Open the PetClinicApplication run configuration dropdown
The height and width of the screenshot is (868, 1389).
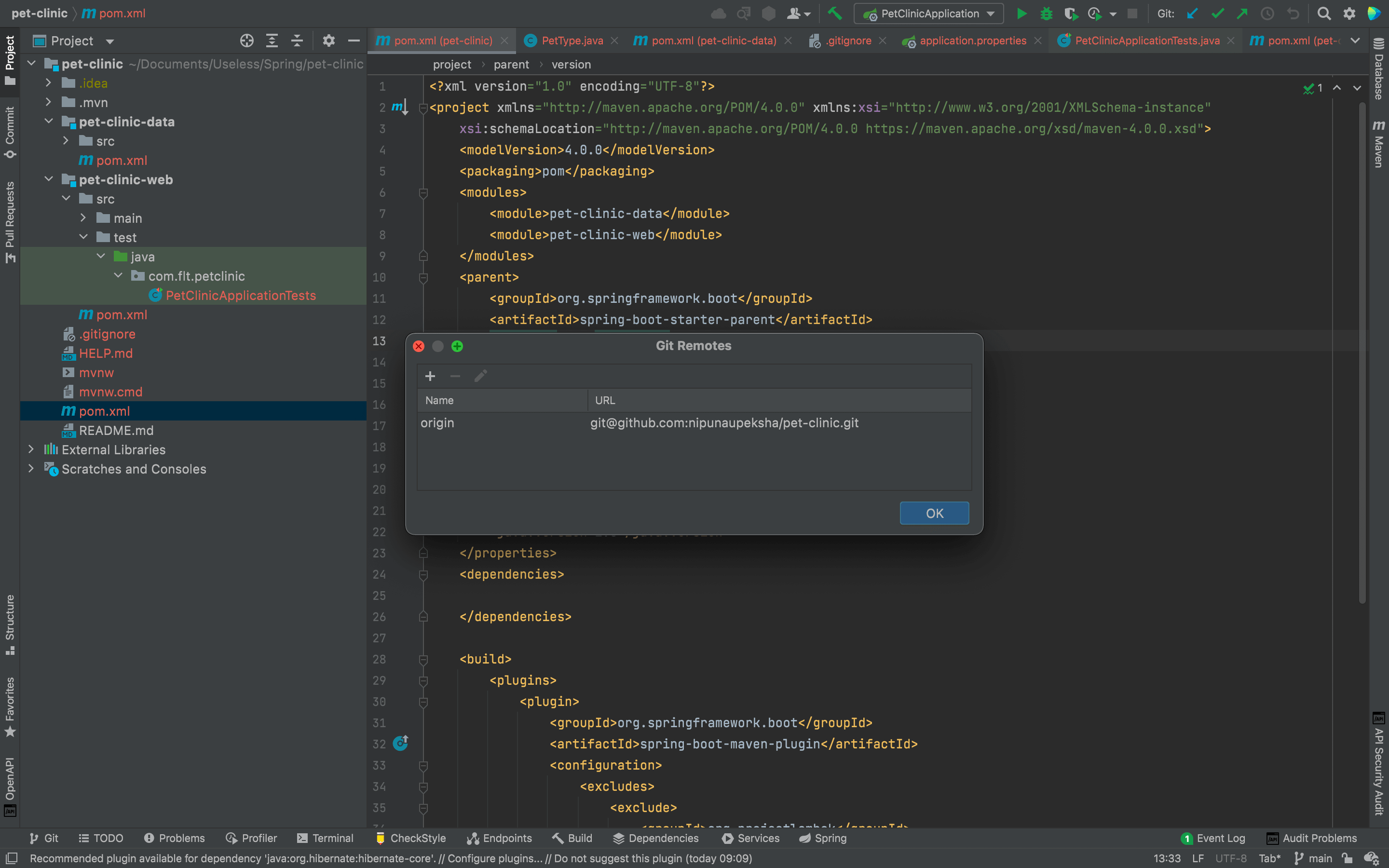pyautogui.click(x=928, y=14)
